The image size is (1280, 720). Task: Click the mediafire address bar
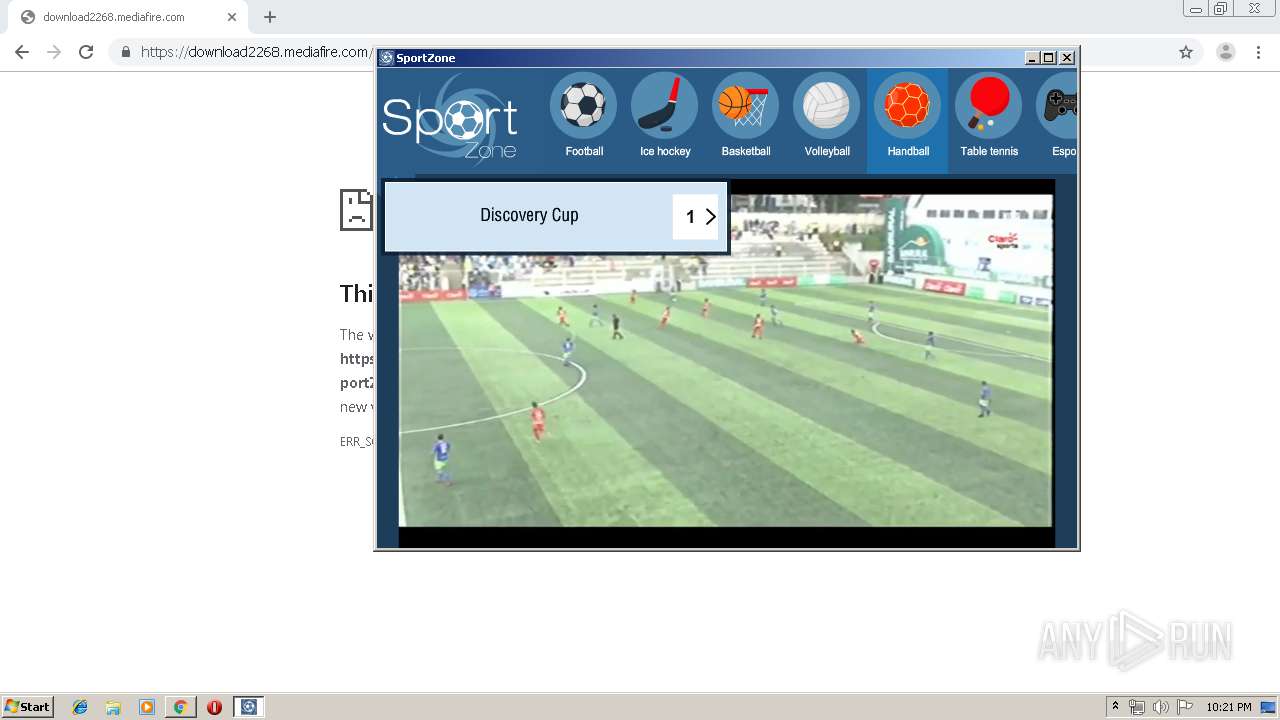[255, 52]
